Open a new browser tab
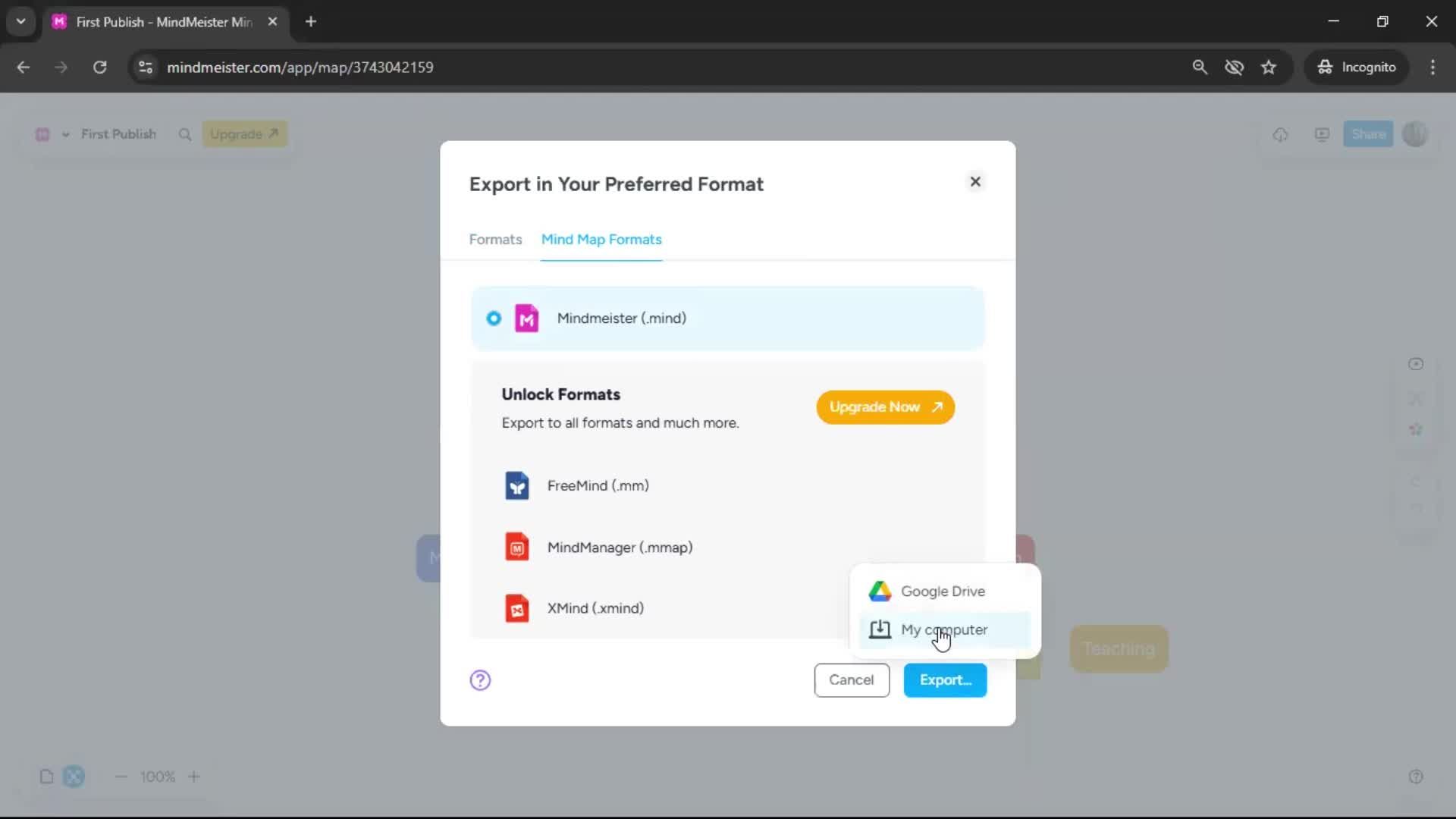 tap(311, 22)
